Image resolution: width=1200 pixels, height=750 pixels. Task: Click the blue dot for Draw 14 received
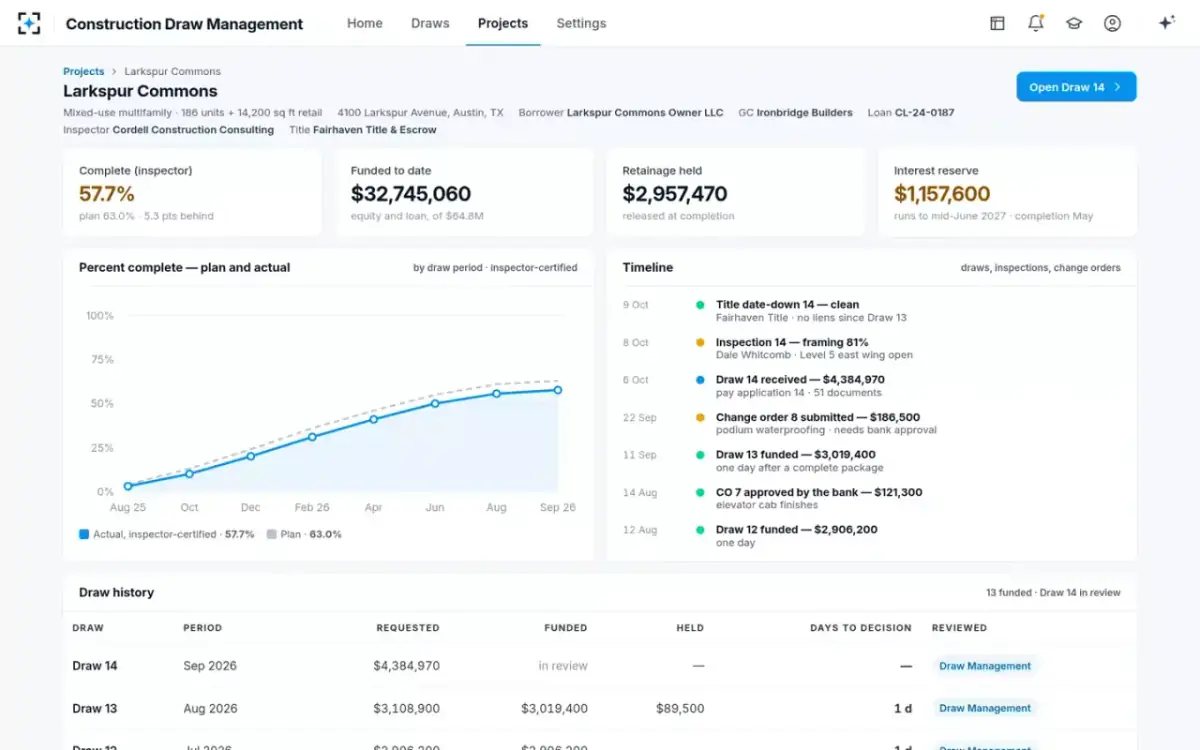tap(700, 380)
